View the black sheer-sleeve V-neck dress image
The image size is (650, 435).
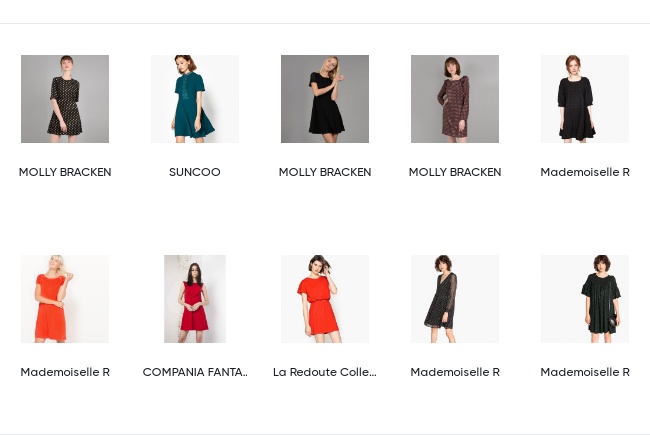click(x=455, y=299)
